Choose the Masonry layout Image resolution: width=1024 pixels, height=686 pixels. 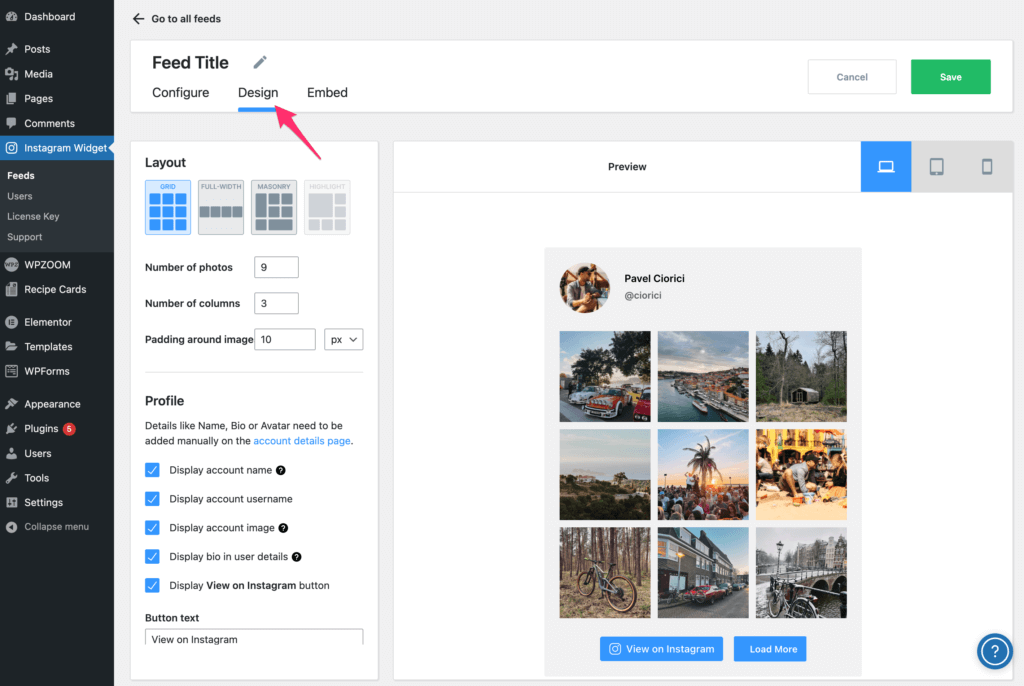click(x=273, y=207)
